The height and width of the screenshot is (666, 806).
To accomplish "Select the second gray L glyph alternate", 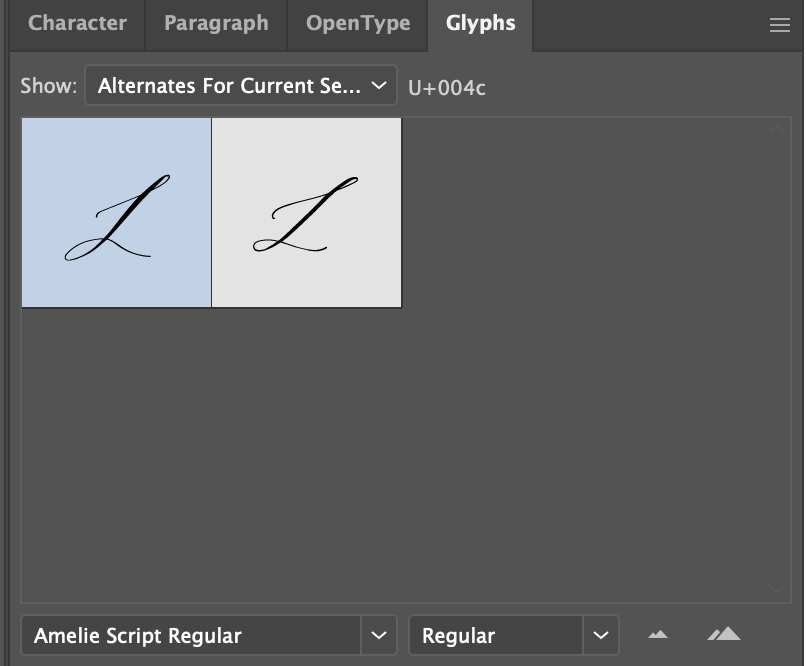I will [x=307, y=213].
